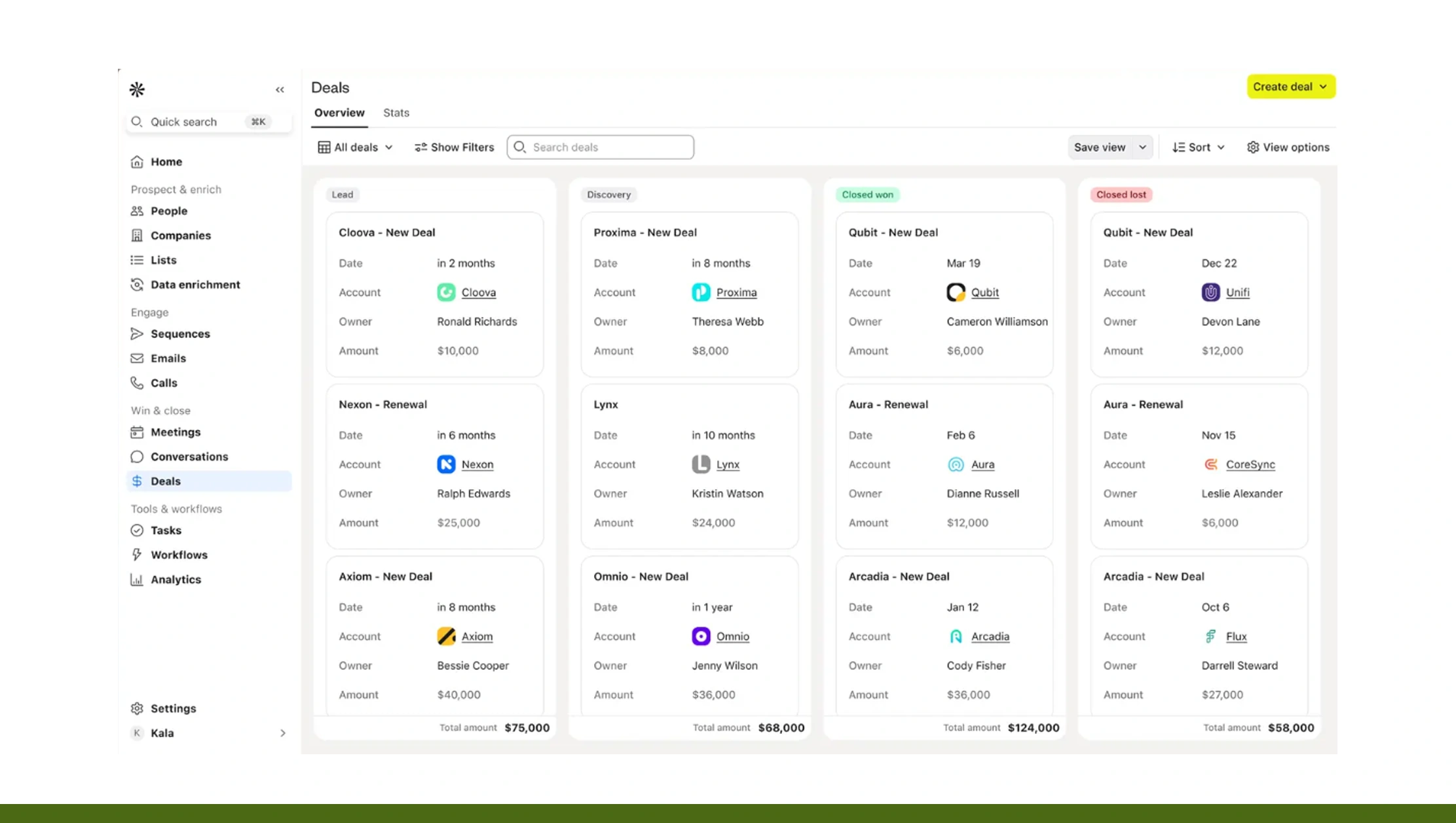This screenshot has height=823, width=1456.
Task: Expand the Save view dropdown arrow
Action: [1142, 147]
